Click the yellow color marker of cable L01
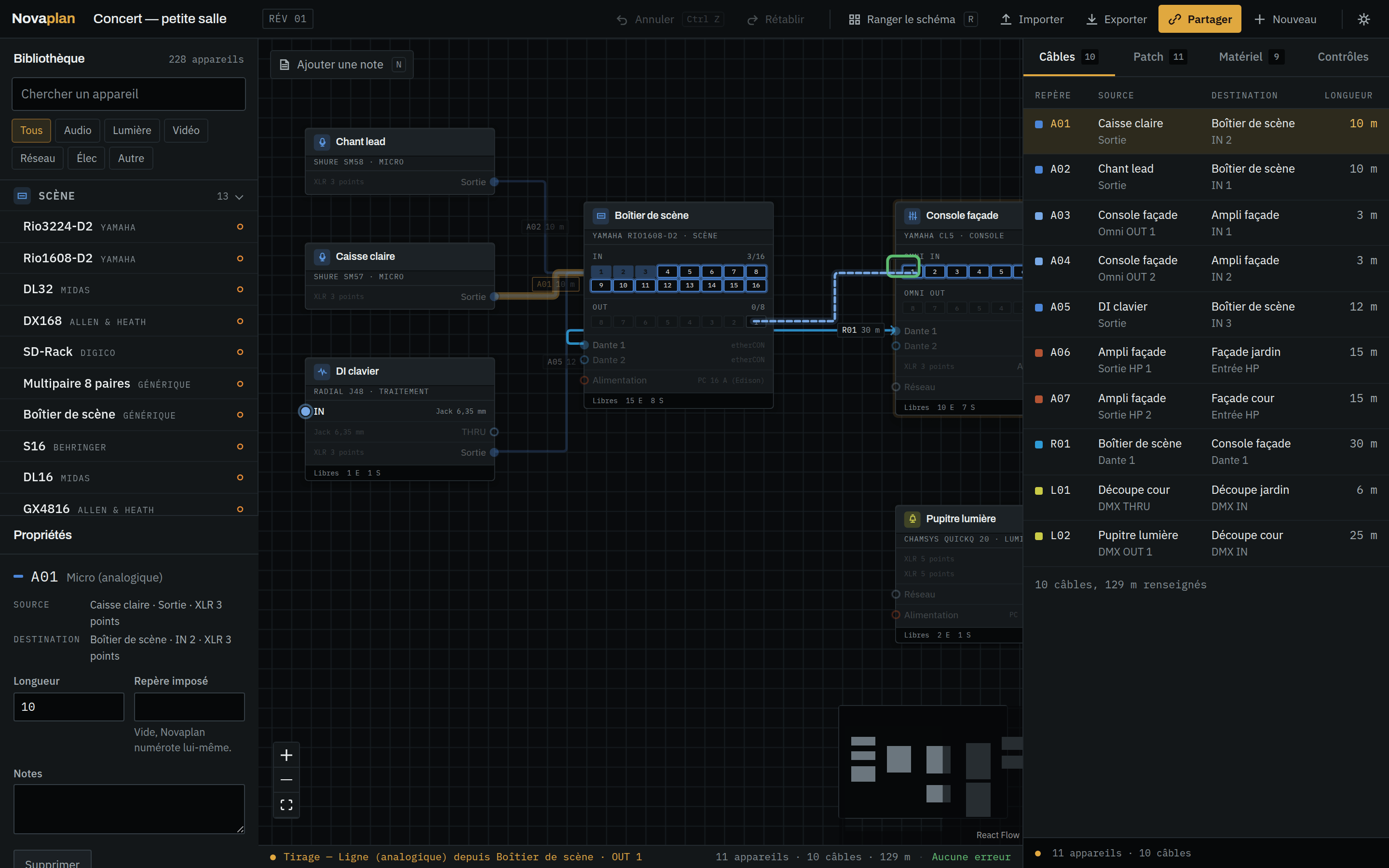The width and height of the screenshot is (1389, 868). (x=1039, y=491)
